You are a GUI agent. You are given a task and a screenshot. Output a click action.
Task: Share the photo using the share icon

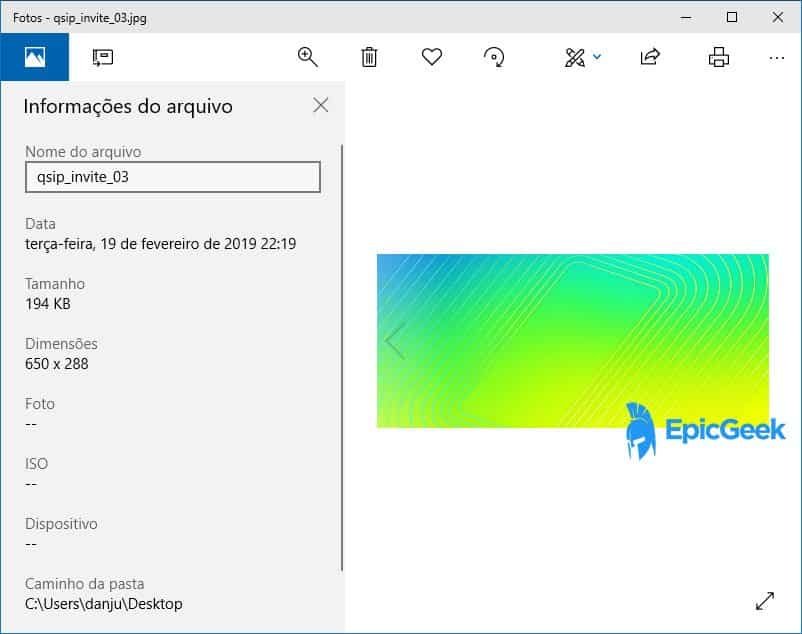(650, 57)
